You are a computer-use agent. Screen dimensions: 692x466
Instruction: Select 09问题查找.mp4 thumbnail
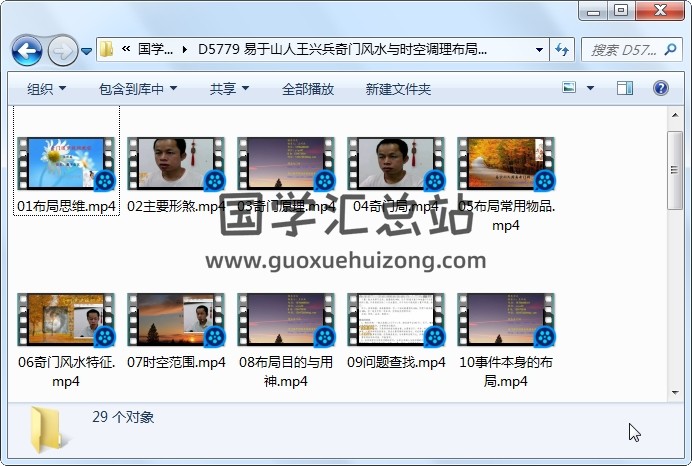(x=396, y=320)
